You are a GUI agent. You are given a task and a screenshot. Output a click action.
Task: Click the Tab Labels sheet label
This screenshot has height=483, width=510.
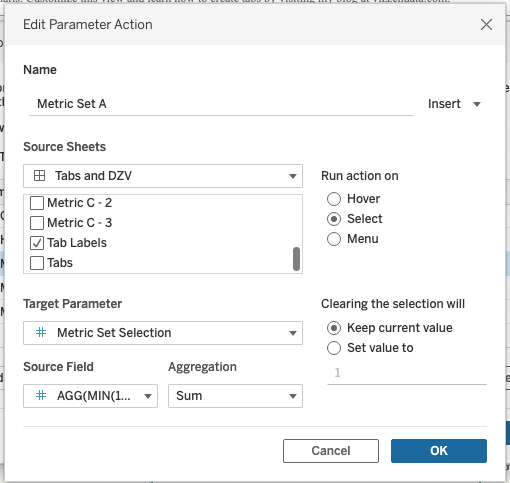[77, 243]
